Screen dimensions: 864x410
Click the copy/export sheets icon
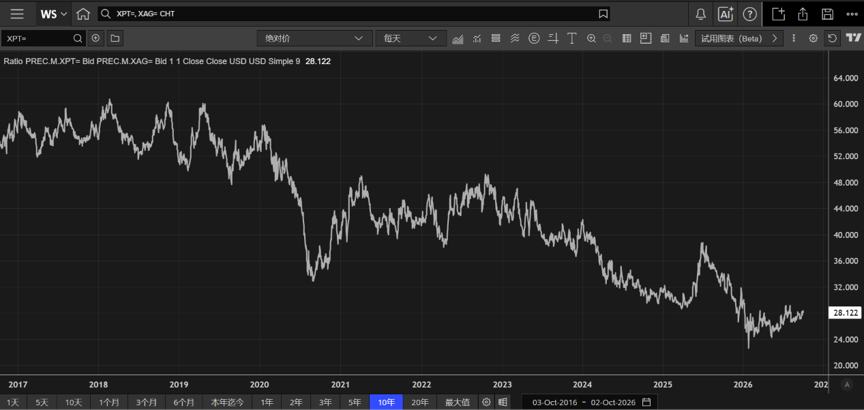[665, 38]
